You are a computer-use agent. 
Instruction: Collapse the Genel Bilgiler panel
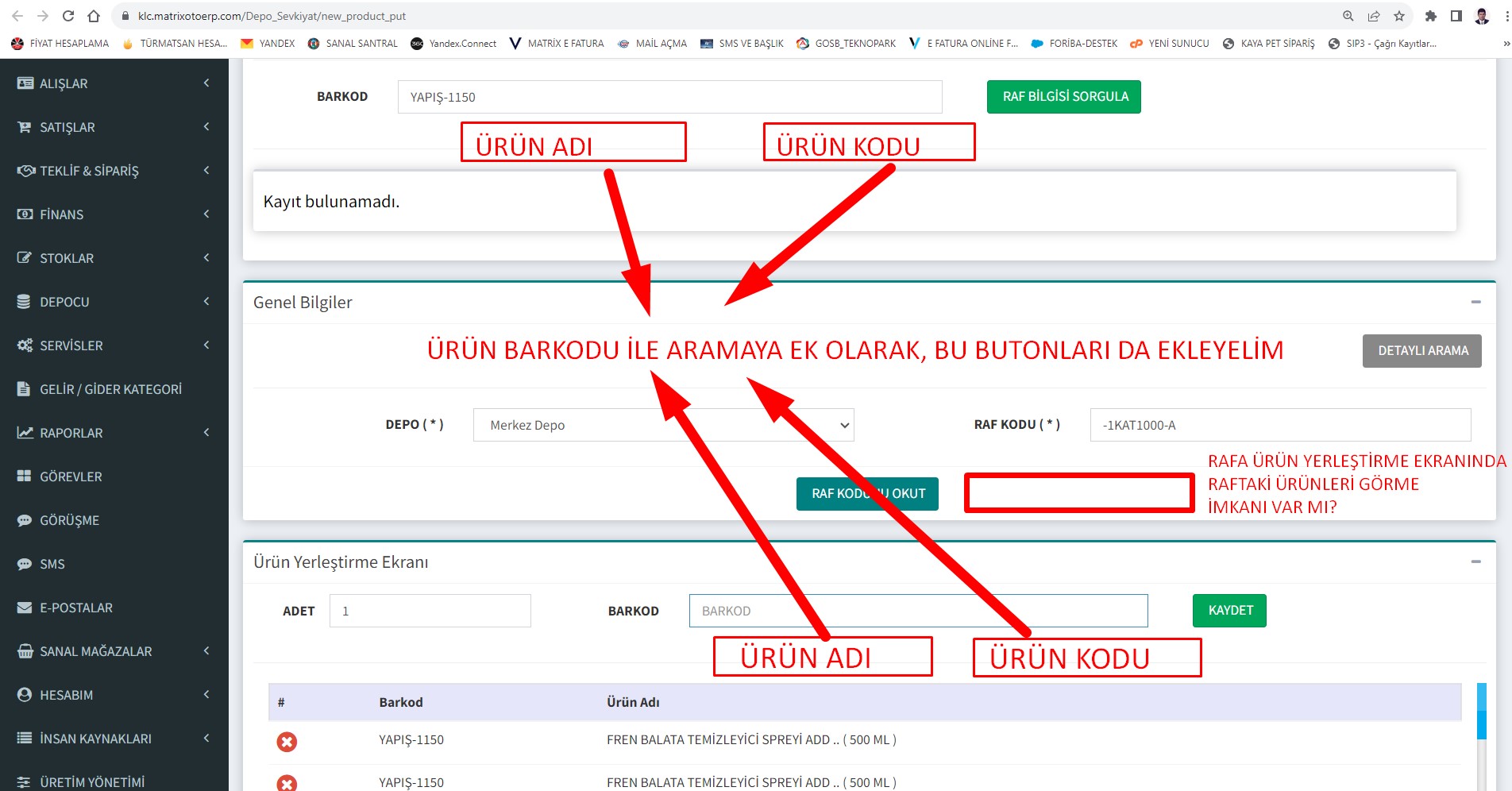click(1475, 302)
